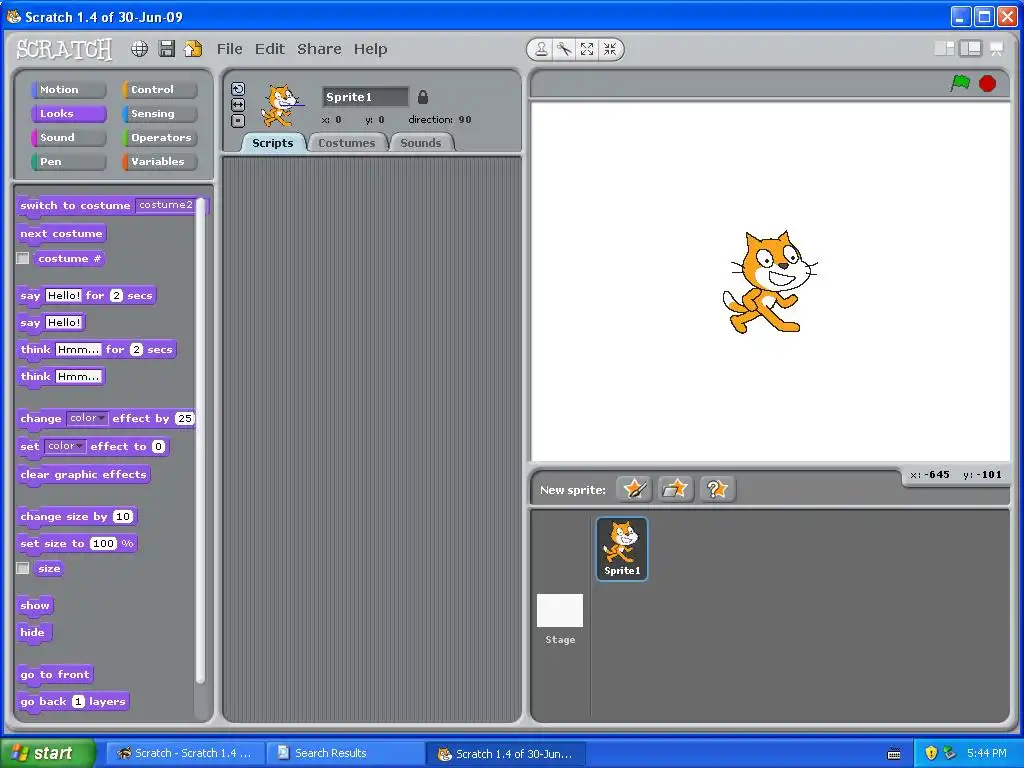Set rotation style to don't rotate
Viewport: 1024px width, 768px height.
(238, 121)
